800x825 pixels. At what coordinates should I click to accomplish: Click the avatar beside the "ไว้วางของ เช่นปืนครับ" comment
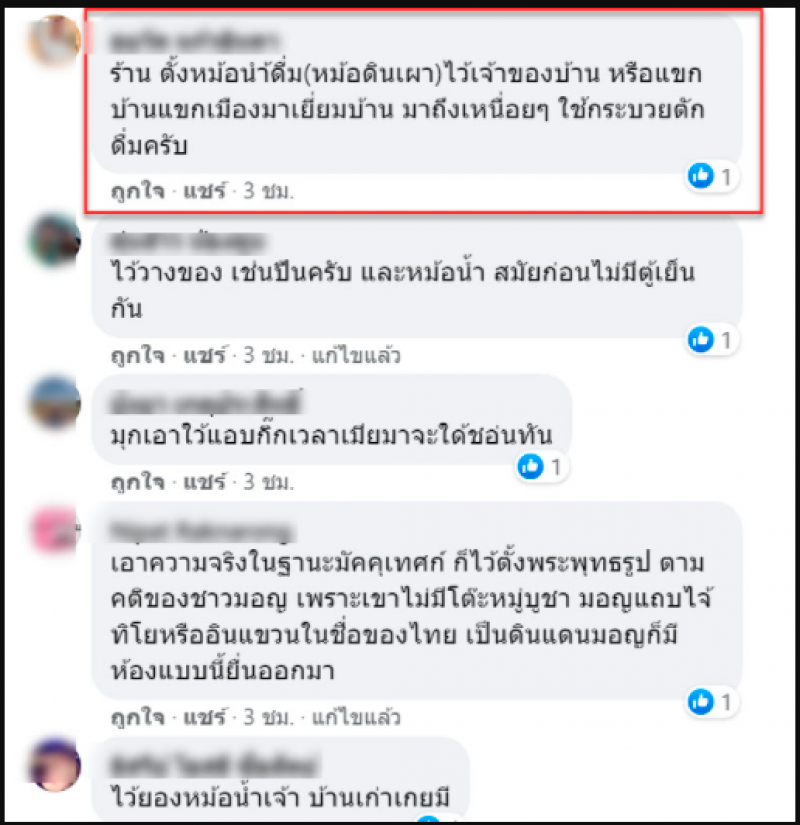click(54, 240)
